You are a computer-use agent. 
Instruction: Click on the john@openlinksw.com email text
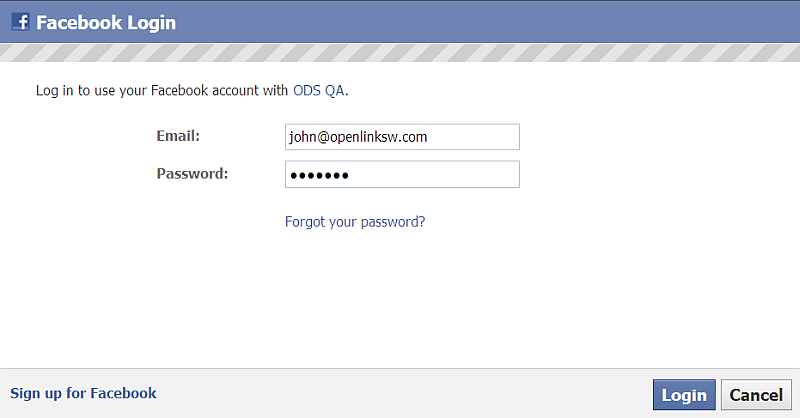(358, 137)
